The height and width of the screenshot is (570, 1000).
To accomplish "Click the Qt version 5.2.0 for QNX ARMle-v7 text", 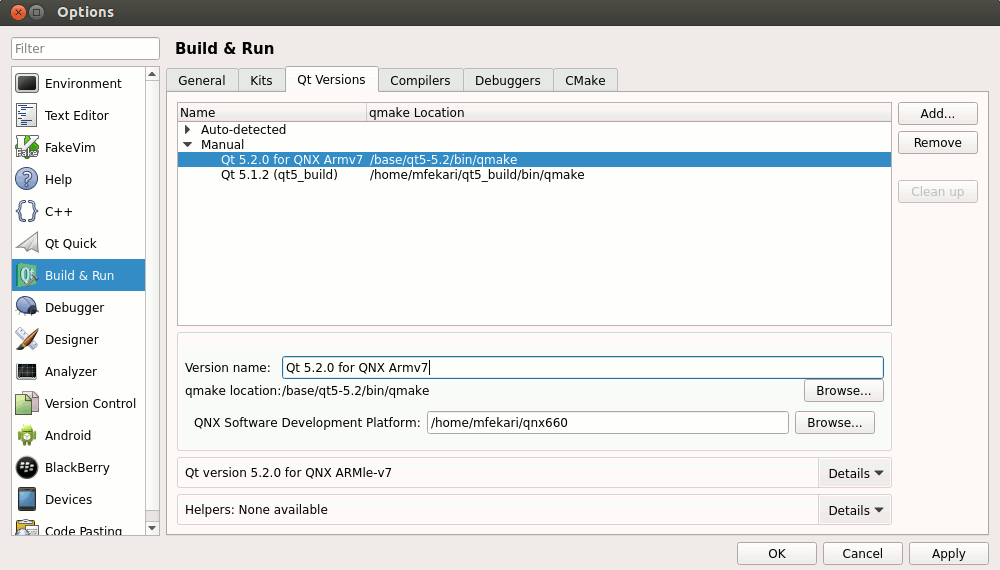I will 288,472.
